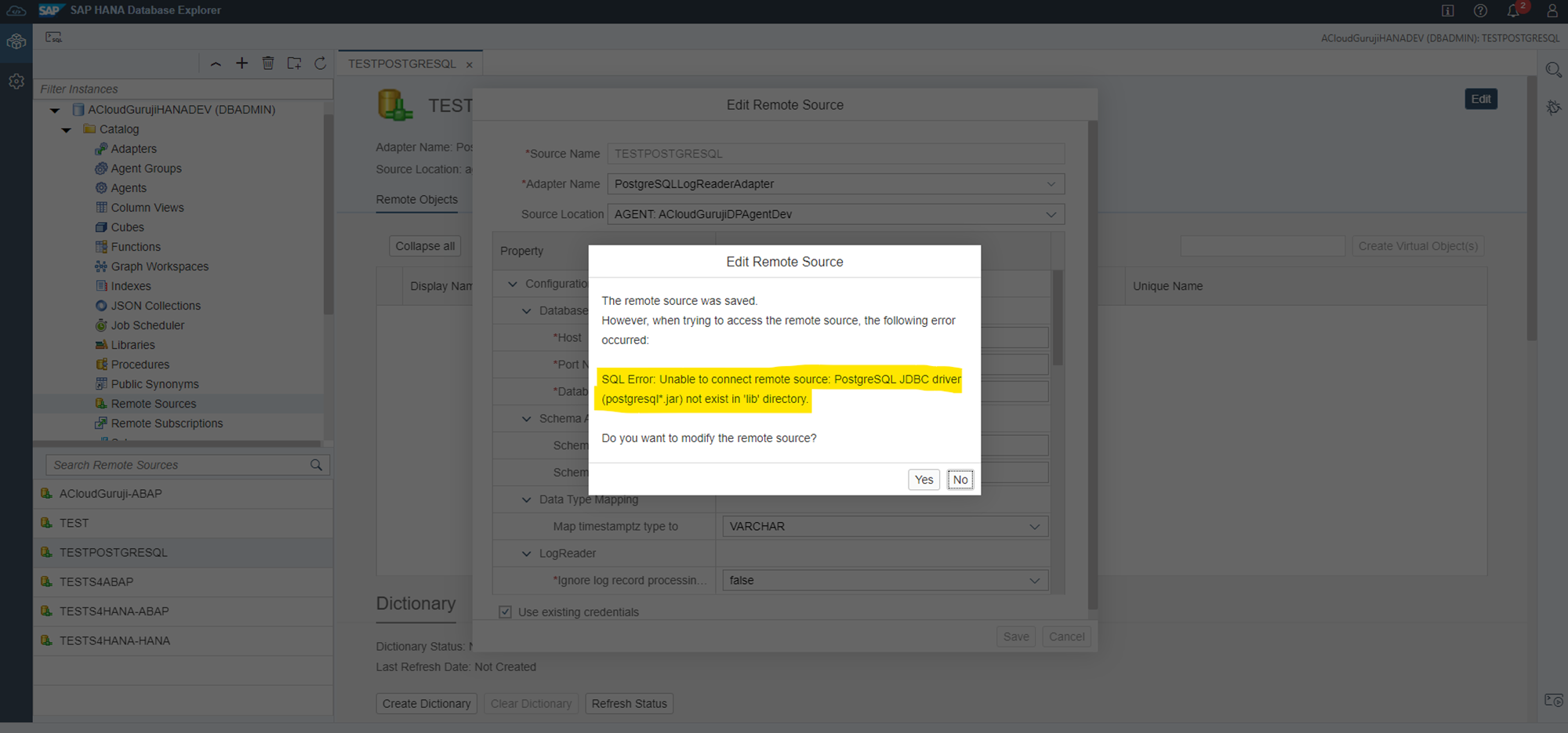Click the settings gear in left sidebar

pos(16,82)
